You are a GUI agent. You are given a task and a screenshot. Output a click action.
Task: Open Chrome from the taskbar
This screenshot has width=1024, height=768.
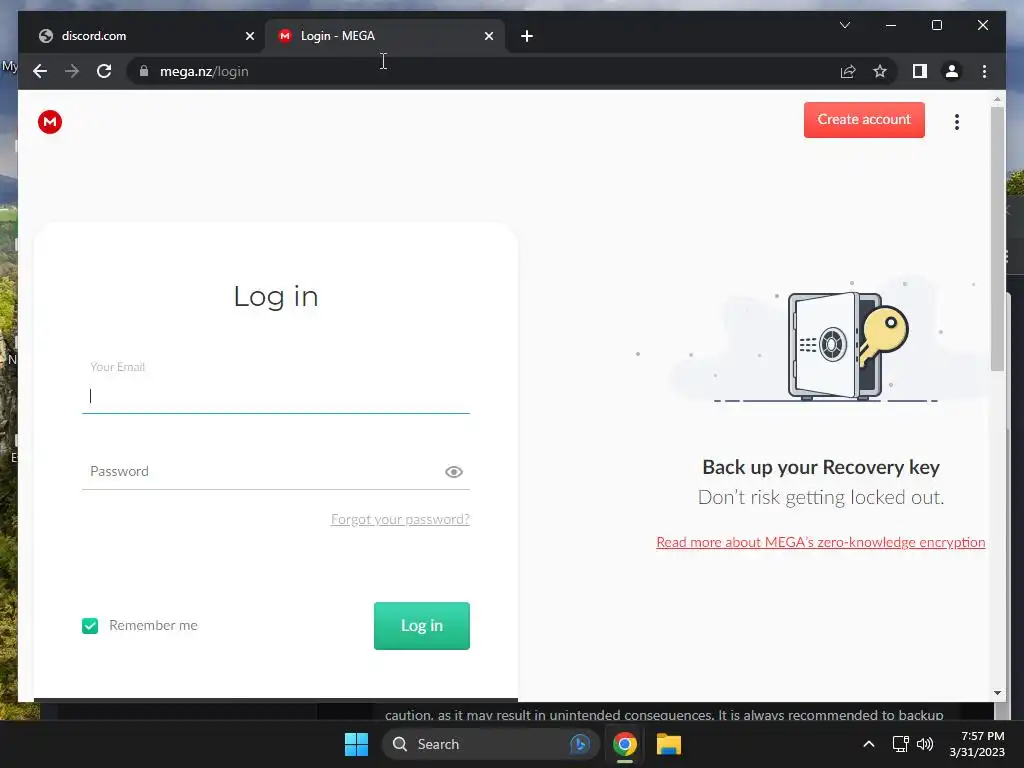point(625,744)
